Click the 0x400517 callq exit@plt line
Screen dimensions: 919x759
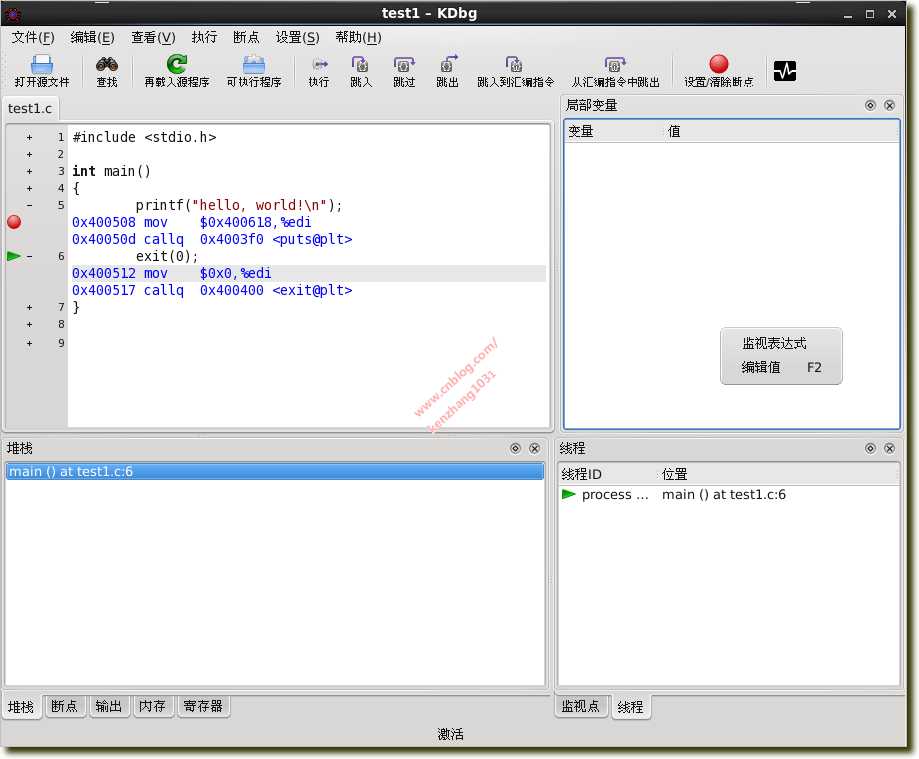pos(212,290)
